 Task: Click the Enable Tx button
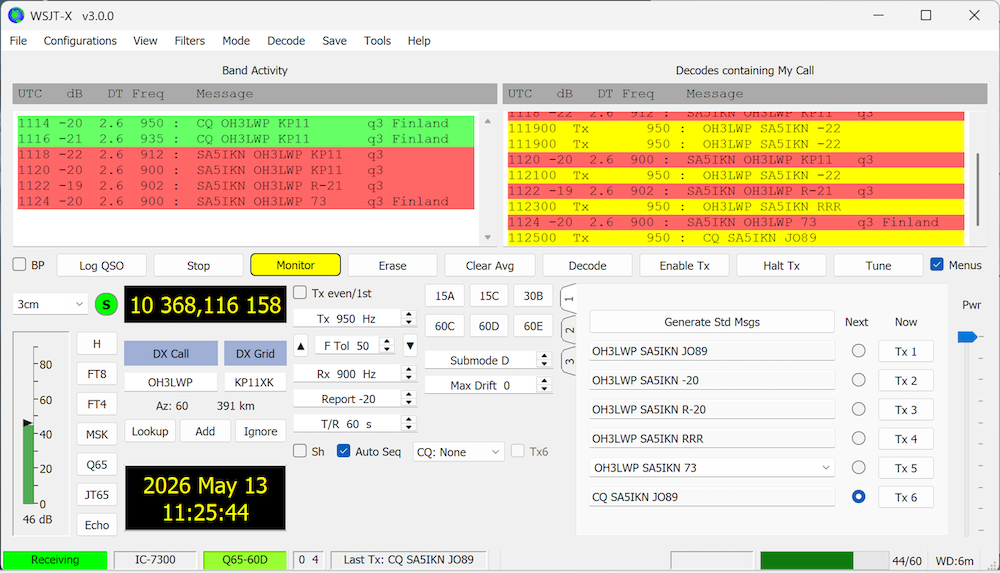[684, 265]
